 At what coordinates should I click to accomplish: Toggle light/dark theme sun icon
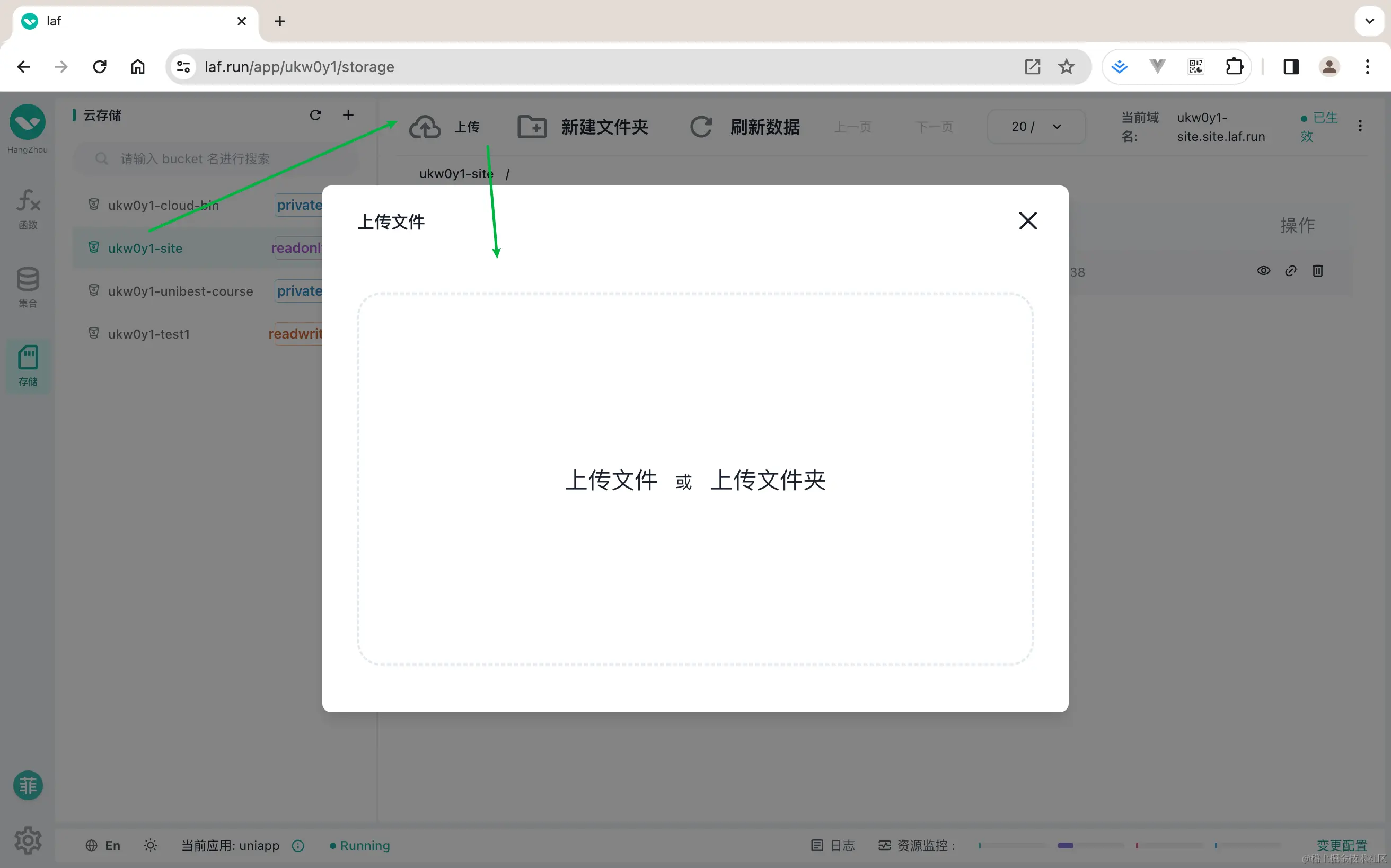tap(151, 846)
